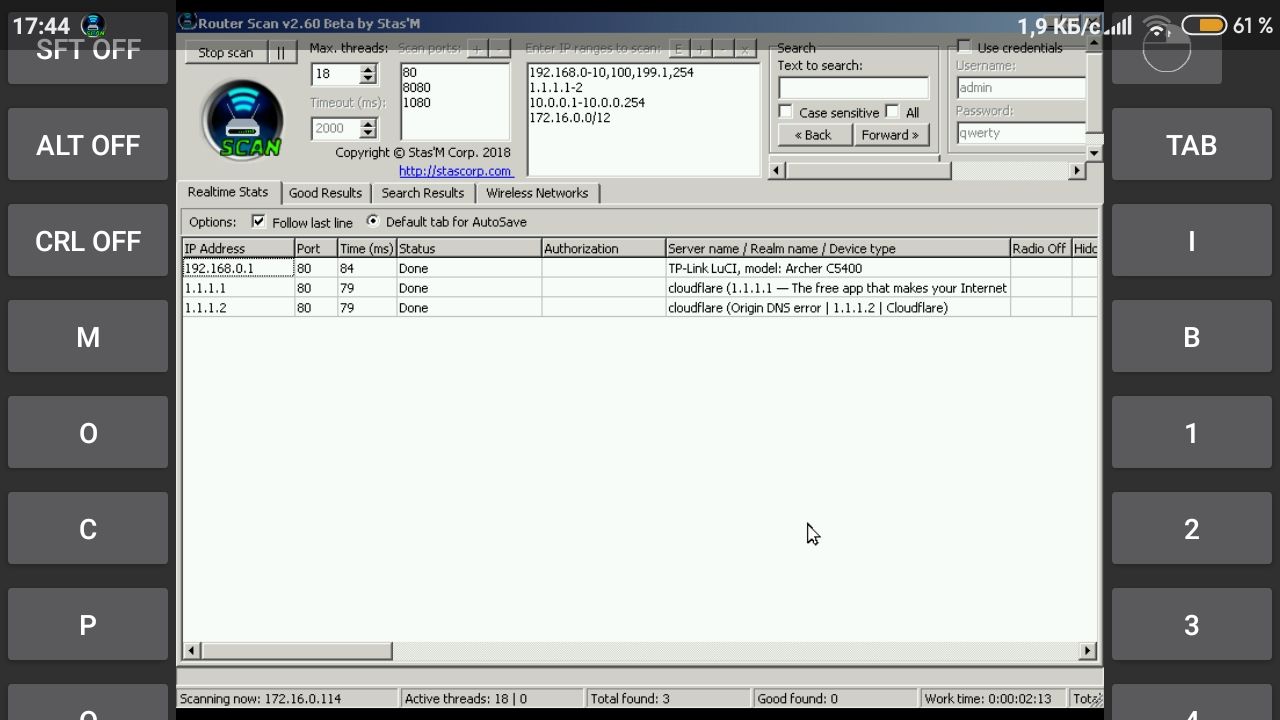Tap the battery indicator icon
The height and width of the screenshot is (720, 1280).
tap(1204, 26)
